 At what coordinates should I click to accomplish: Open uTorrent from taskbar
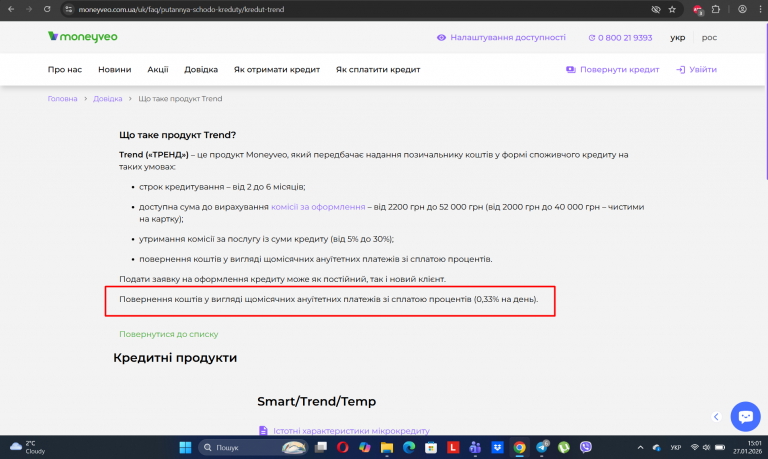coord(564,447)
